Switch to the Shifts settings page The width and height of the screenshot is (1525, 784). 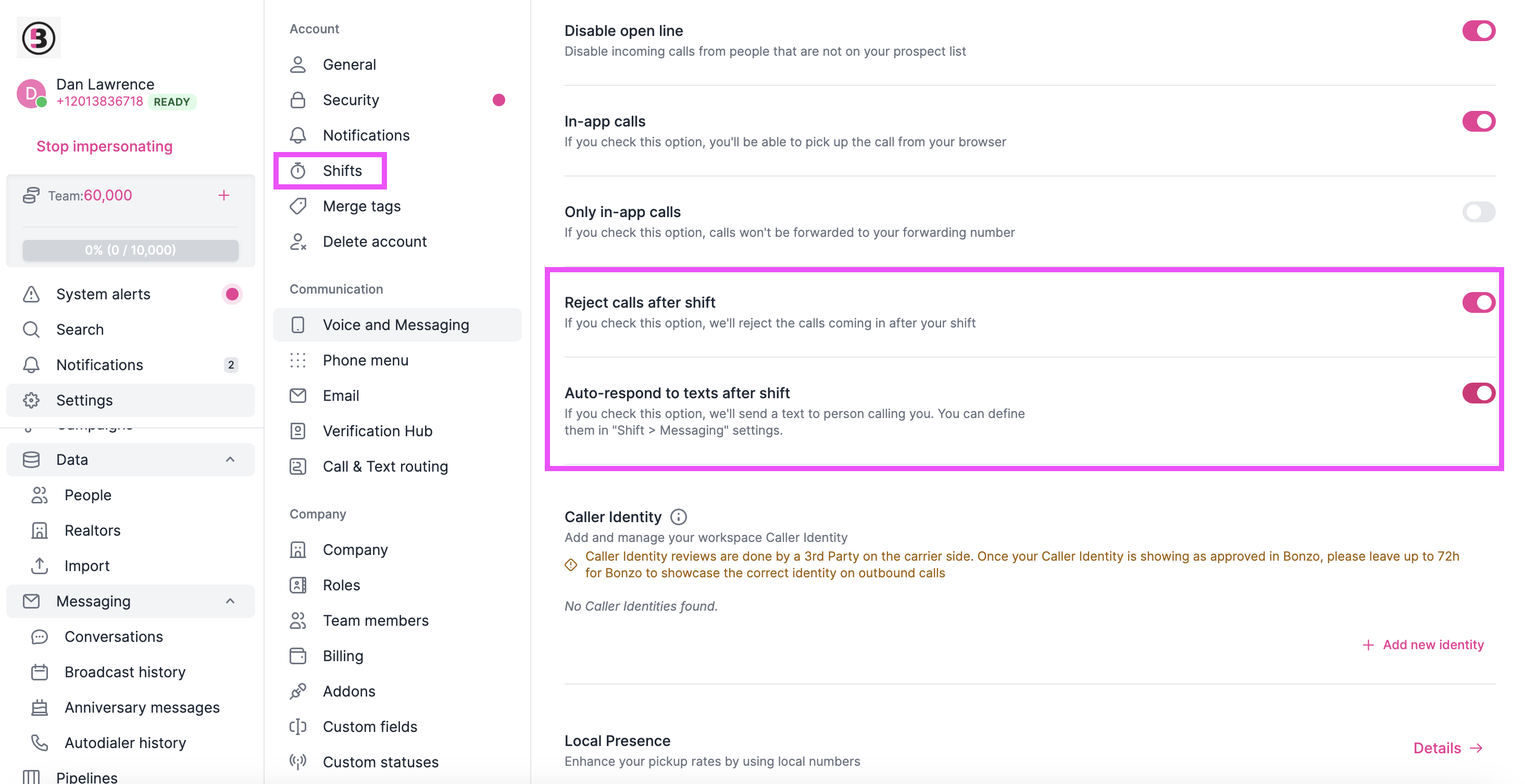[x=342, y=170]
